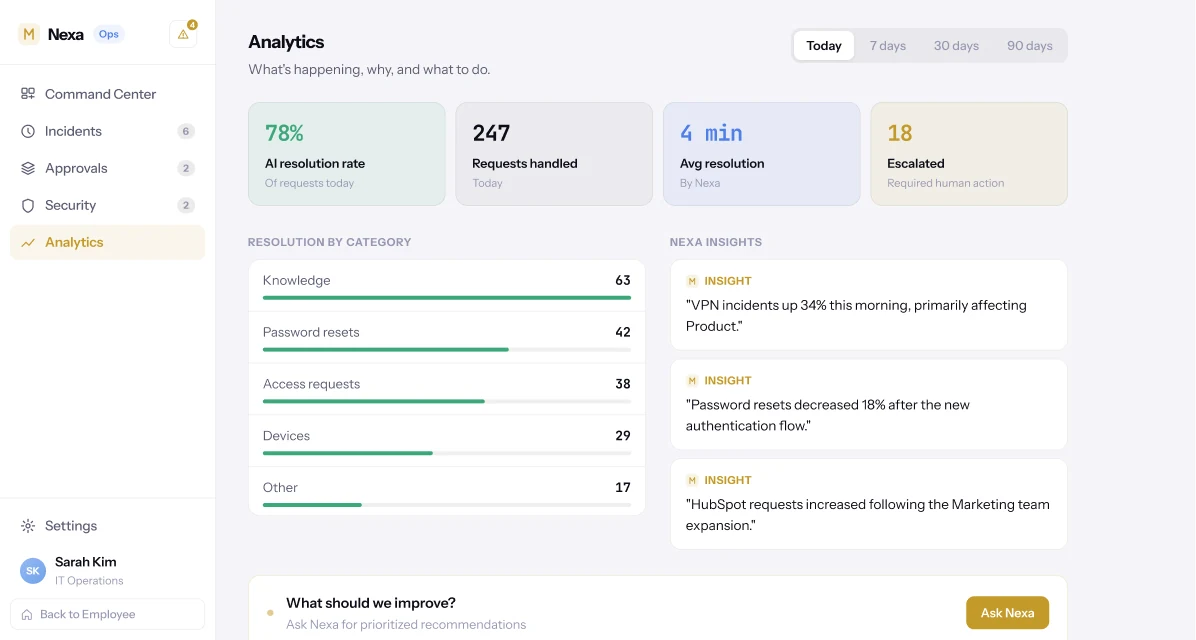Open Settings from the sidebar

click(x=108, y=526)
